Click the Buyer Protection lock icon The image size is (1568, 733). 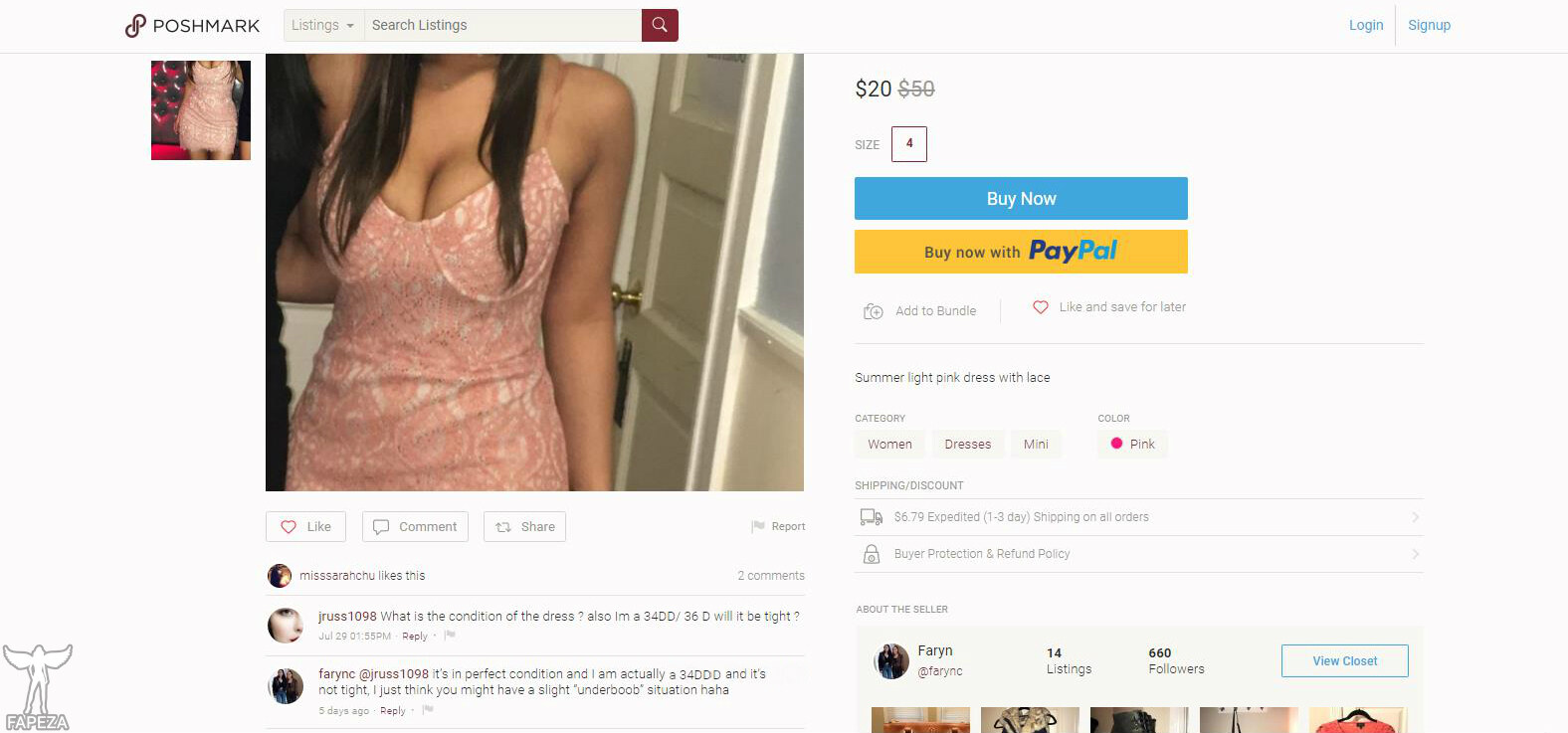872,554
